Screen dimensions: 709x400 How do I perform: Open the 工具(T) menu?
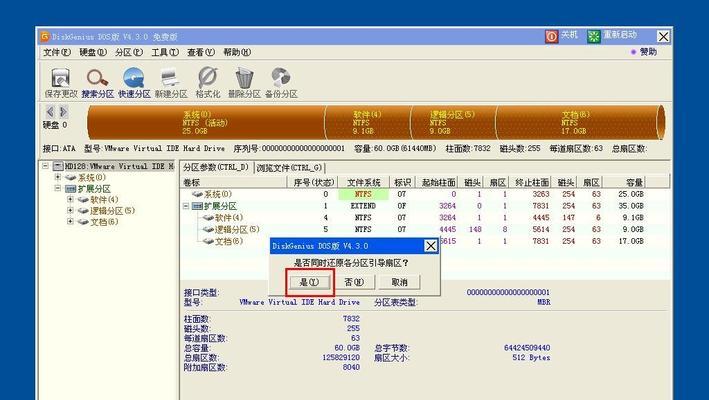165,52
